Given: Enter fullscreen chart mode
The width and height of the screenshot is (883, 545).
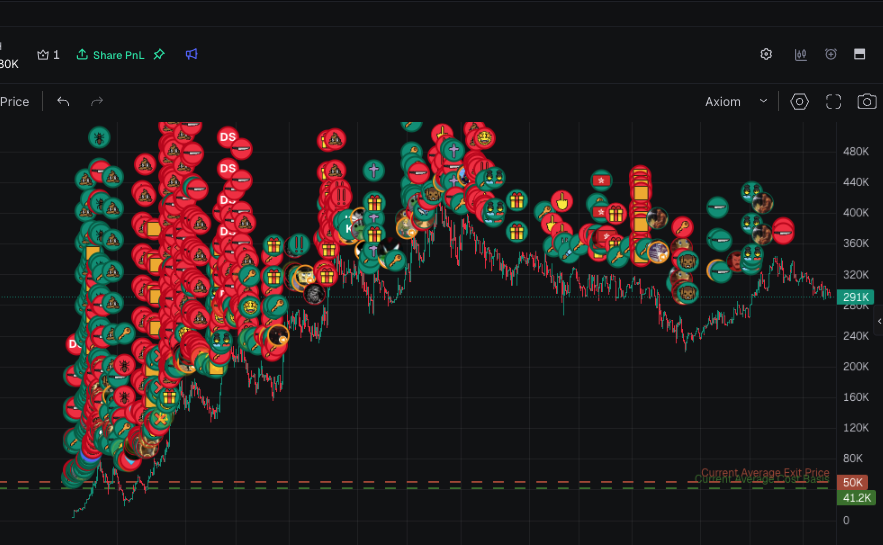Looking at the screenshot, I should pos(833,101).
